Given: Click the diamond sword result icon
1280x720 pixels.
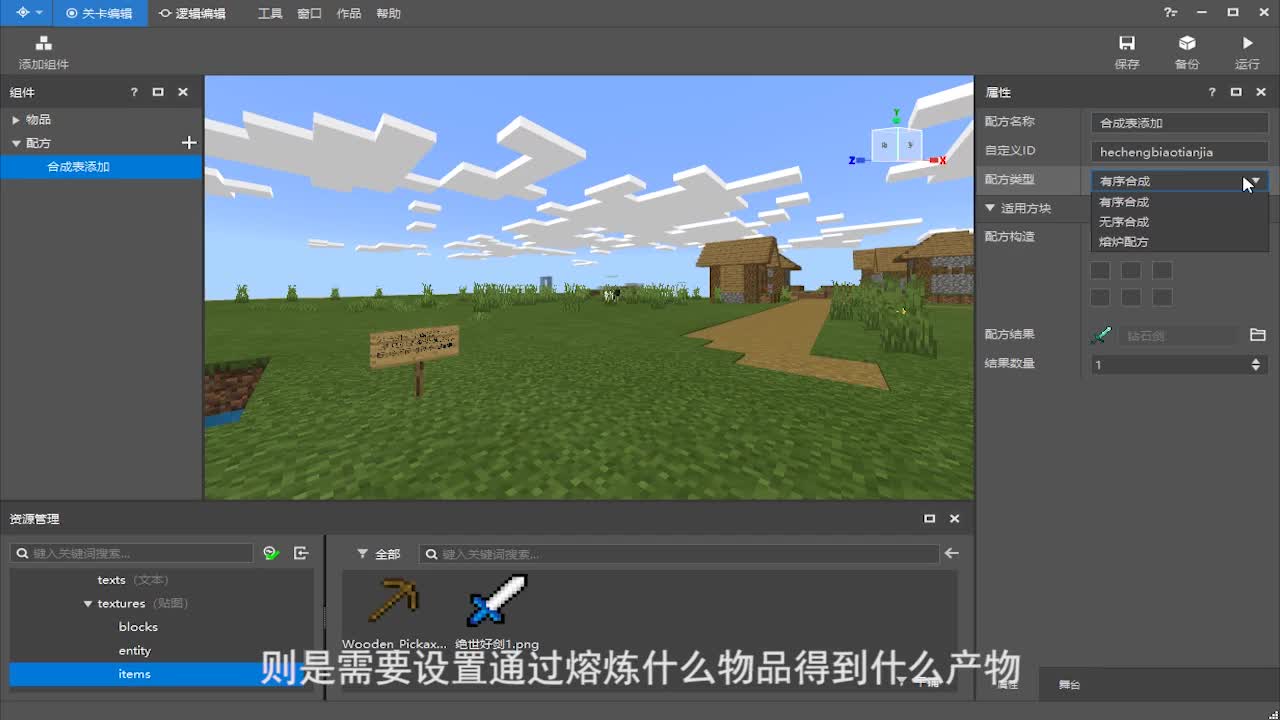Looking at the screenshot, I should tap(1101, 335).
